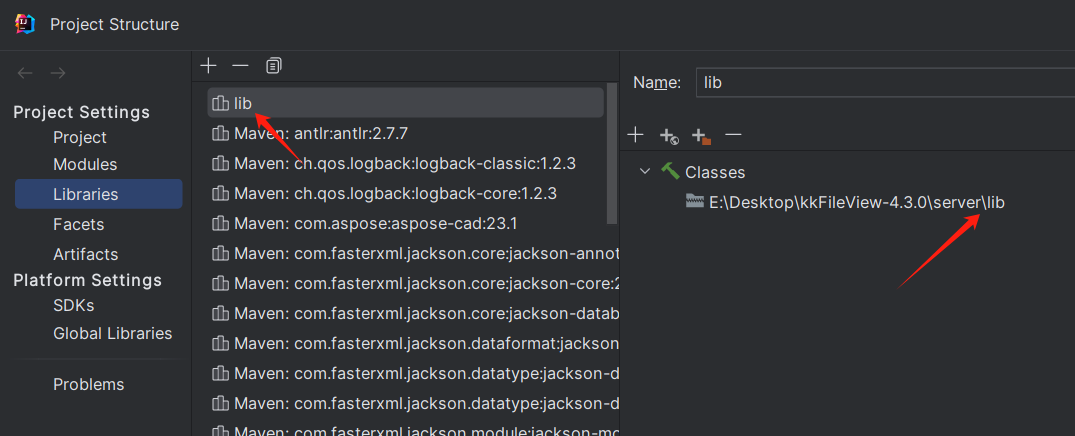Select the lib library entry
The height and width of the screenshot is (436, 1075).
coord(406,103)
